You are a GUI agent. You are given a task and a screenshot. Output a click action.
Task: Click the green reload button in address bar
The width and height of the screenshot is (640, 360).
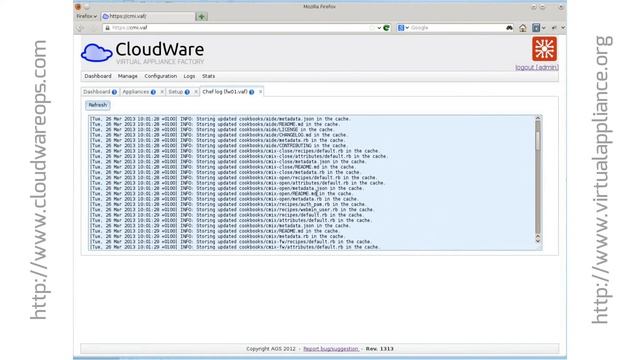pos(386,28)
